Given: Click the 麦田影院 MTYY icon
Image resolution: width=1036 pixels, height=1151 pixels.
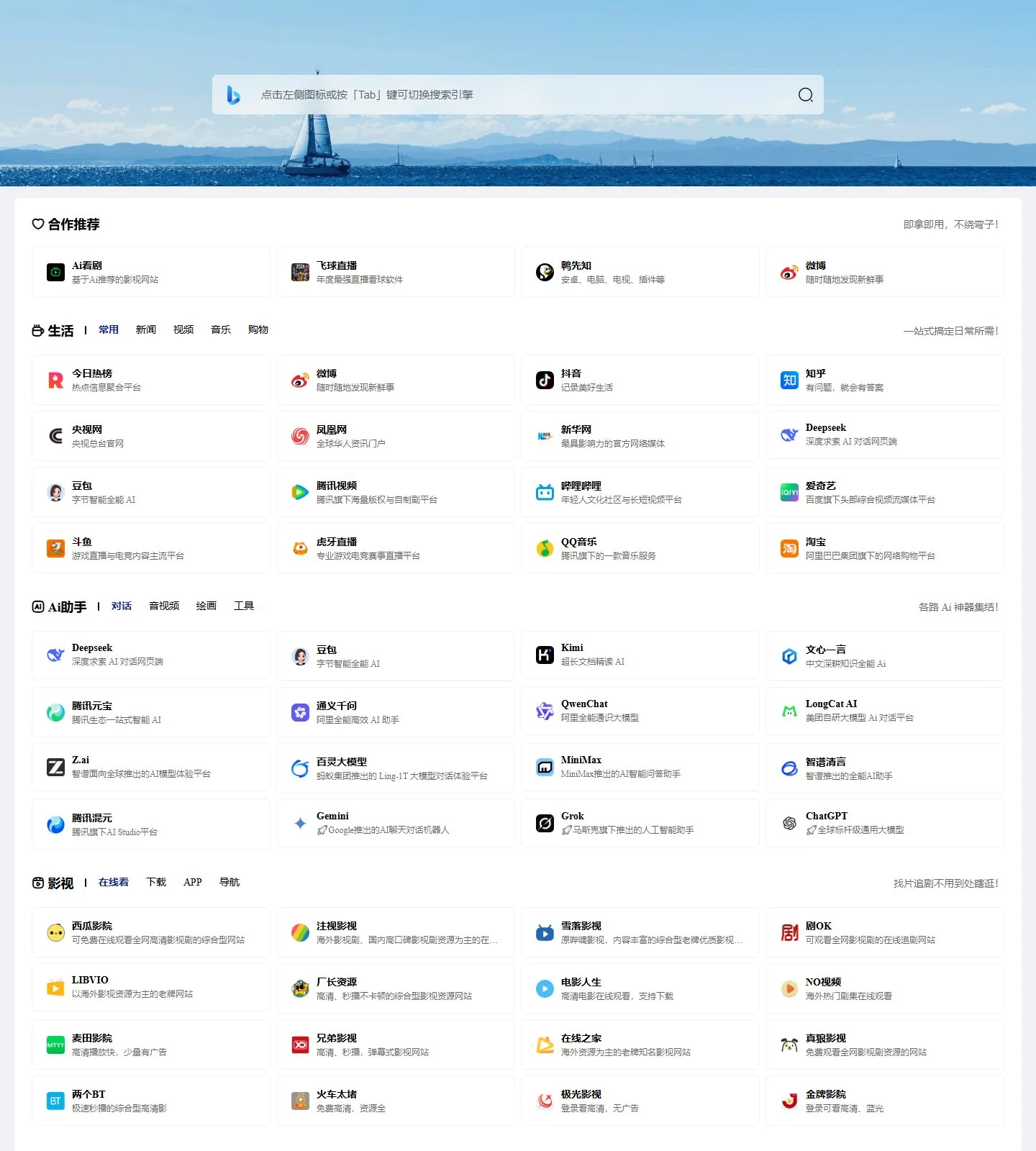Looking at the screenshot, I should (55, 1045).
